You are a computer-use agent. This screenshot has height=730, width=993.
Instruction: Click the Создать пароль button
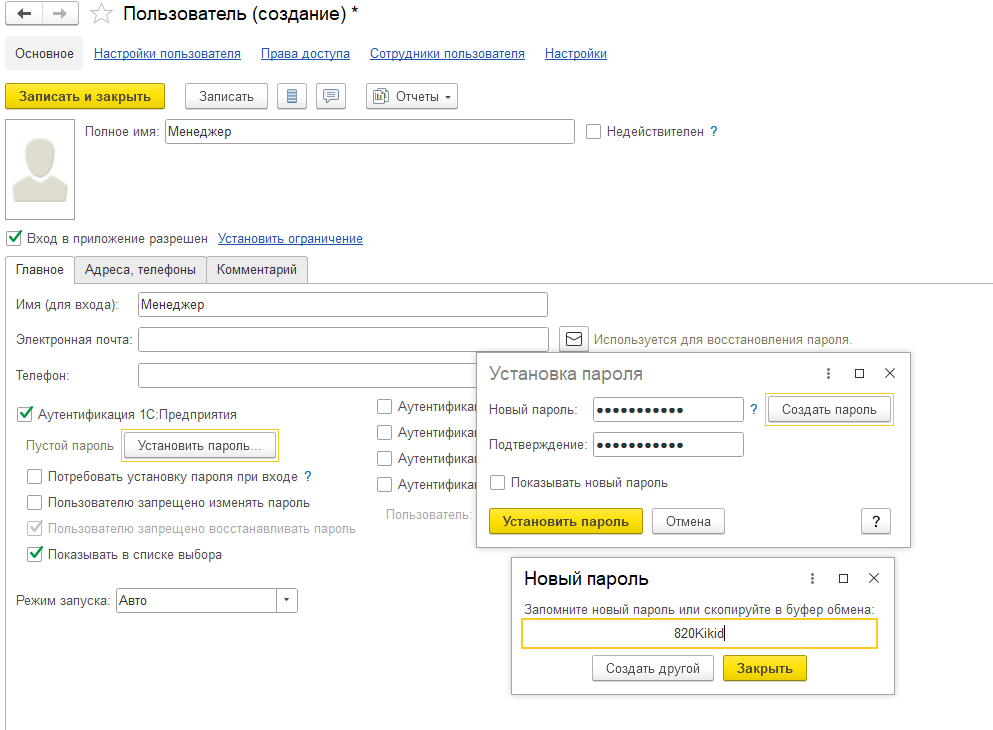click(829, 410)
